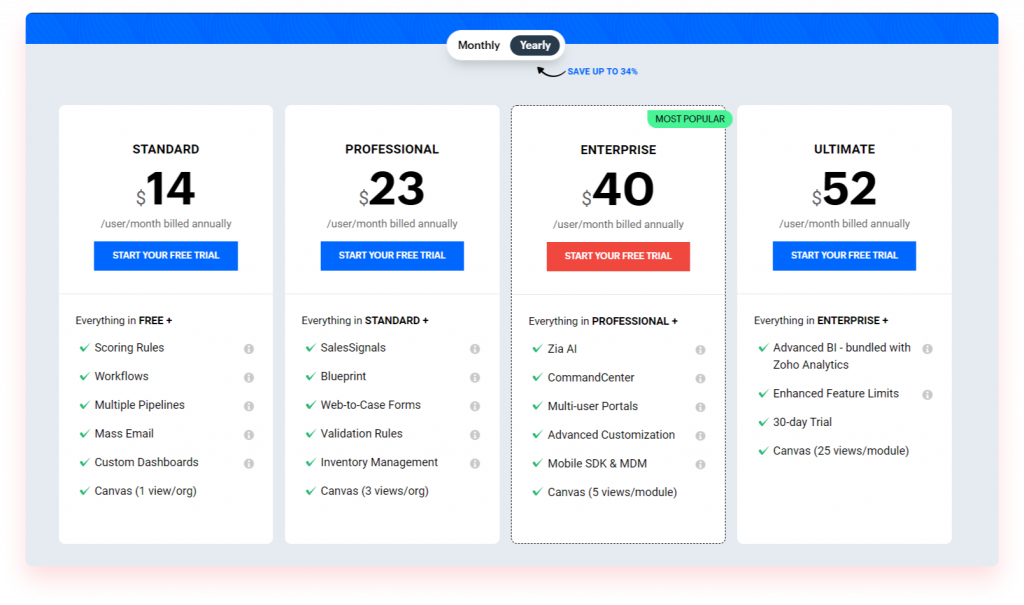This screenshot has width=1024, height=605.
Task: Show info for Advanced BI feature
Action: 927,349
